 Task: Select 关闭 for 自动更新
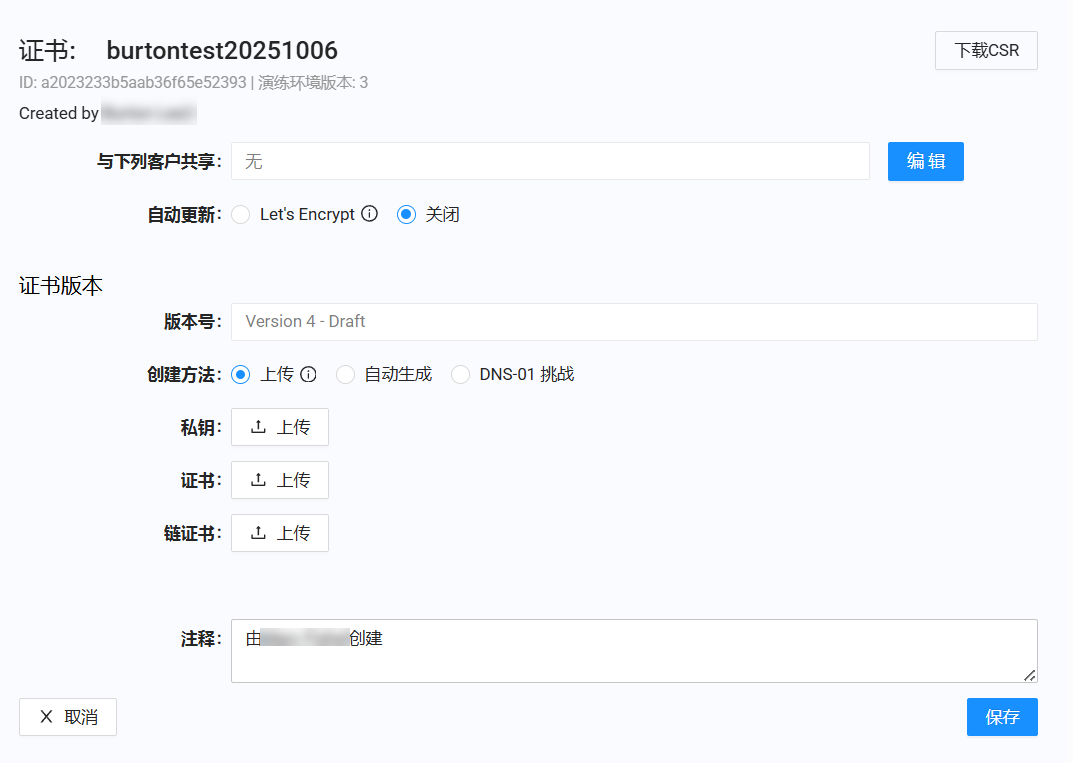[x=406, y=214]
